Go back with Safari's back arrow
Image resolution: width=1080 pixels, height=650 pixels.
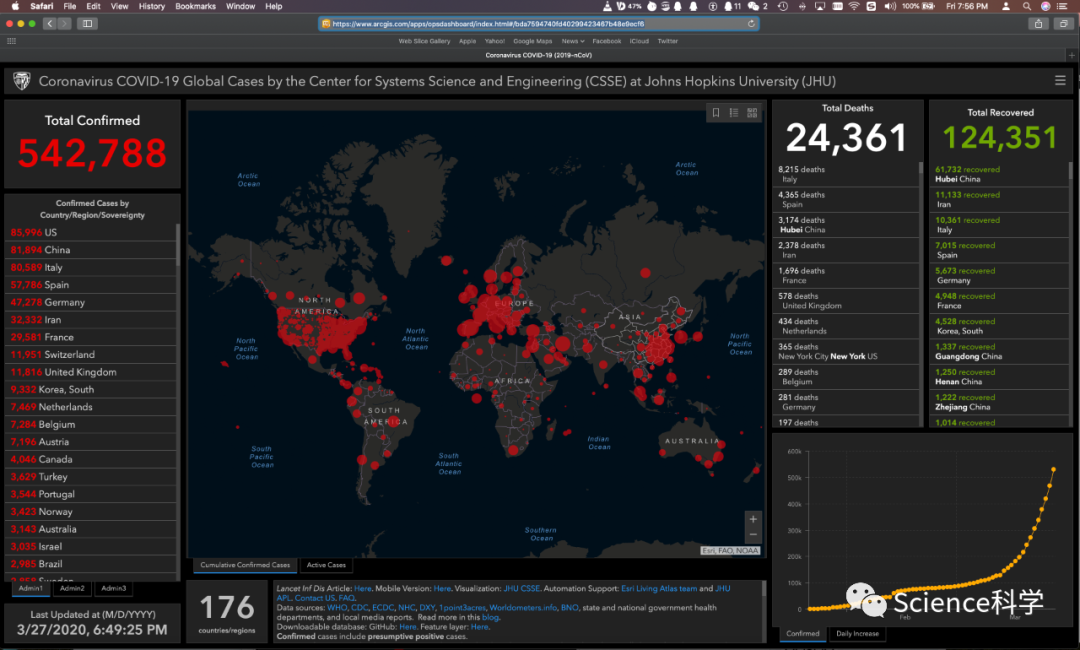(50, 23)
